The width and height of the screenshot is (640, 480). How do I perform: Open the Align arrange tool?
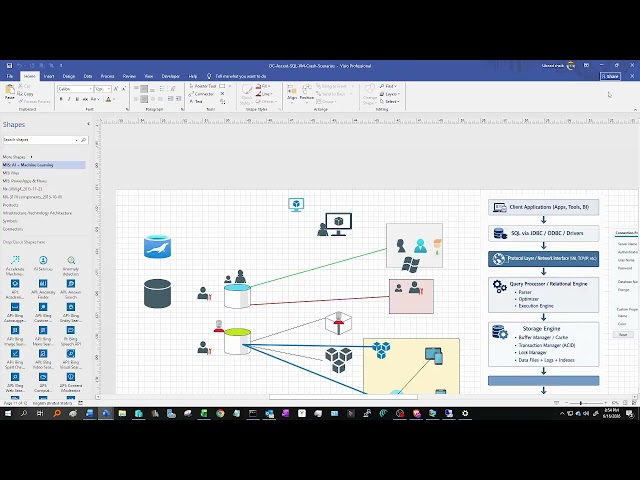tap(292, 93)
